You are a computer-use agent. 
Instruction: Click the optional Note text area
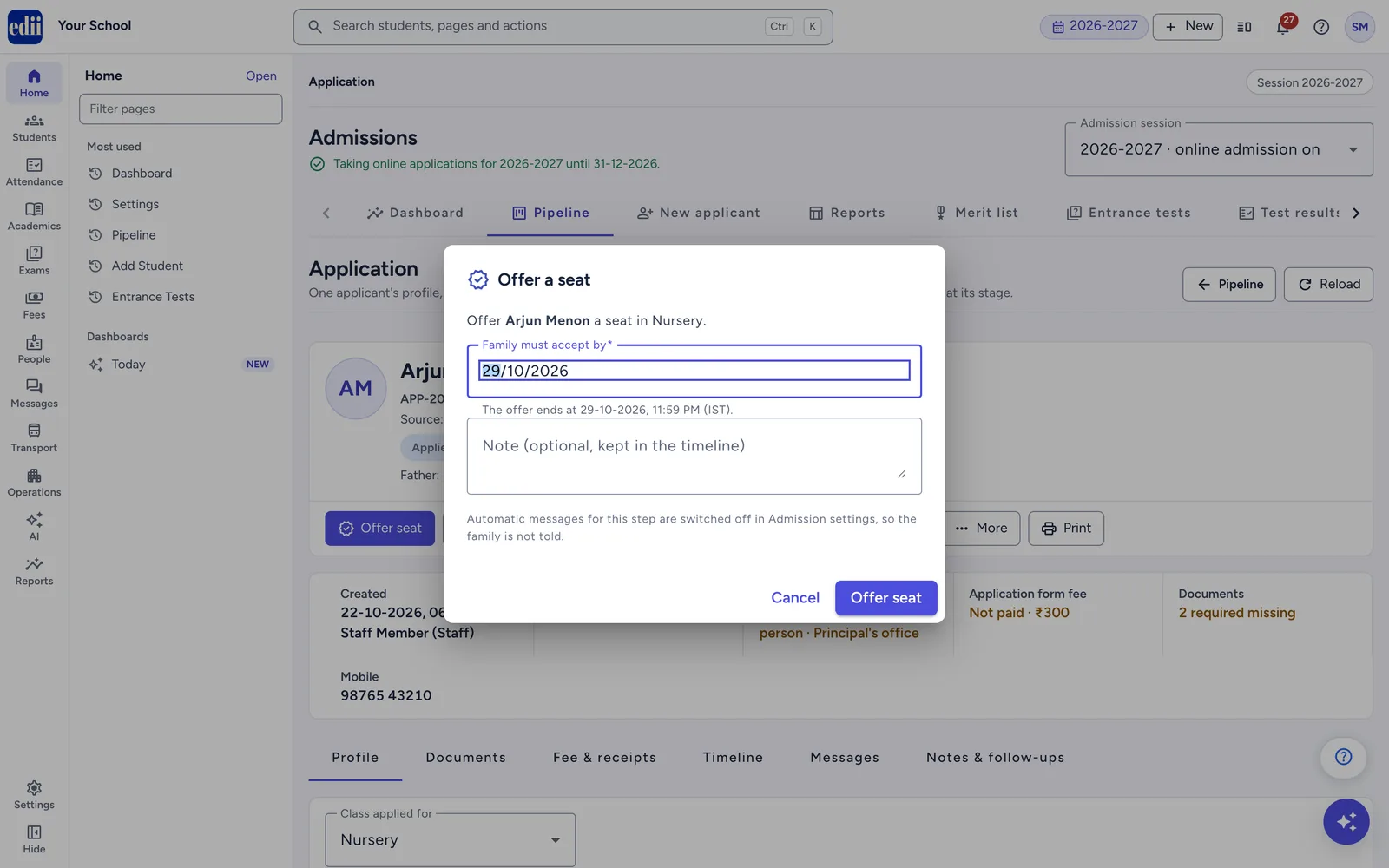click(x=694, y=457)
